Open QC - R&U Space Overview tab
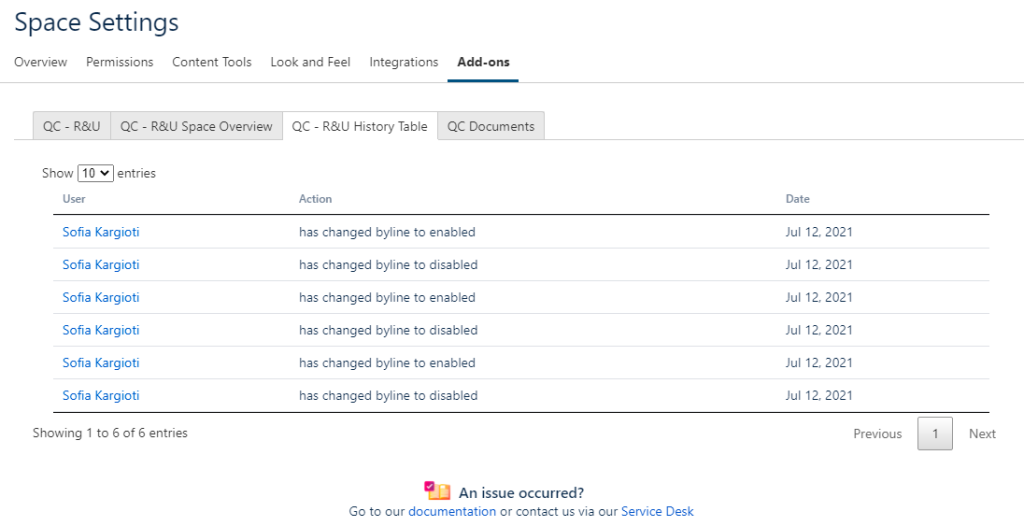This screenshot has width=1024, height=526. [196, 126]
